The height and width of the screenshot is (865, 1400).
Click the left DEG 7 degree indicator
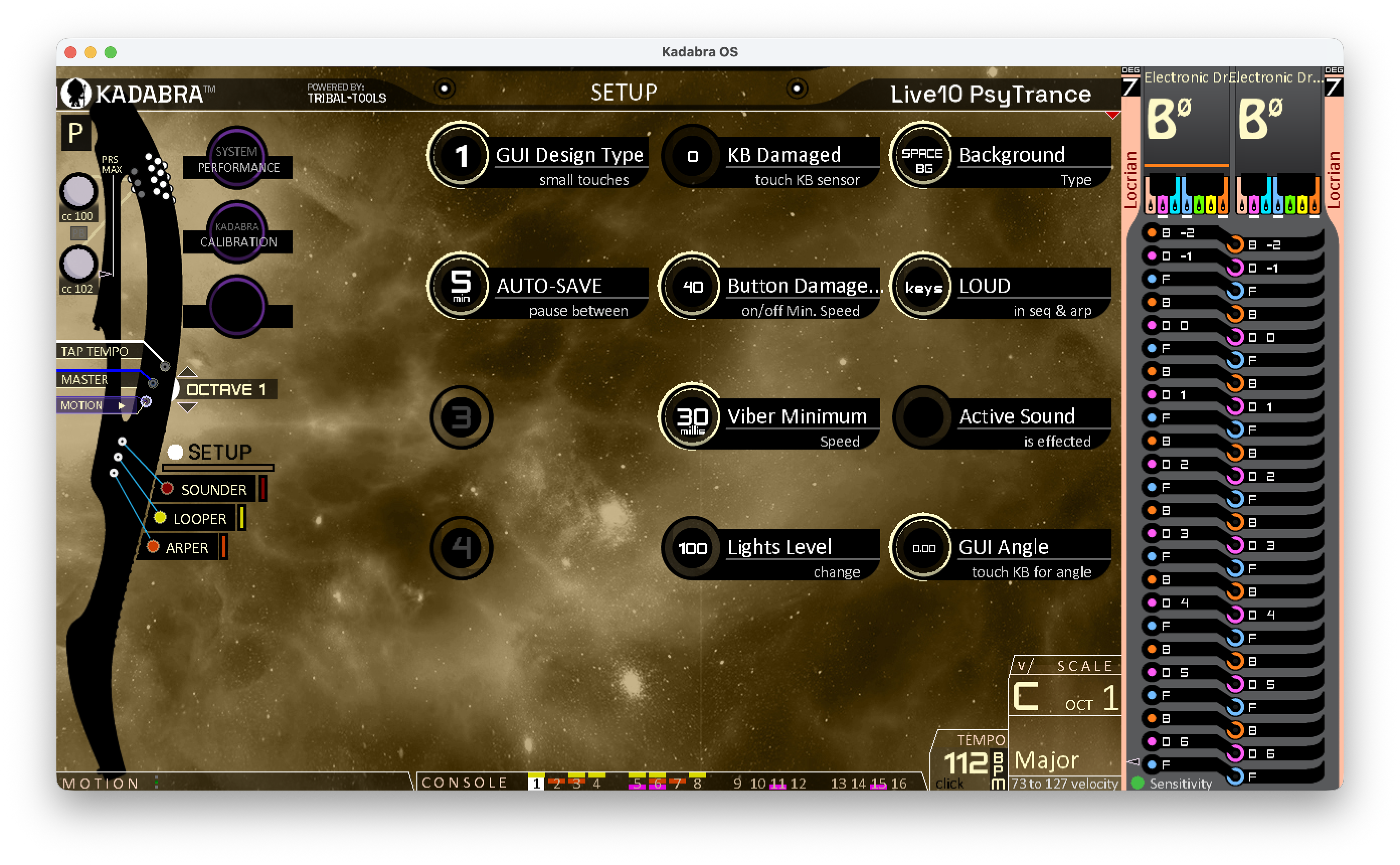[1130, 82]
